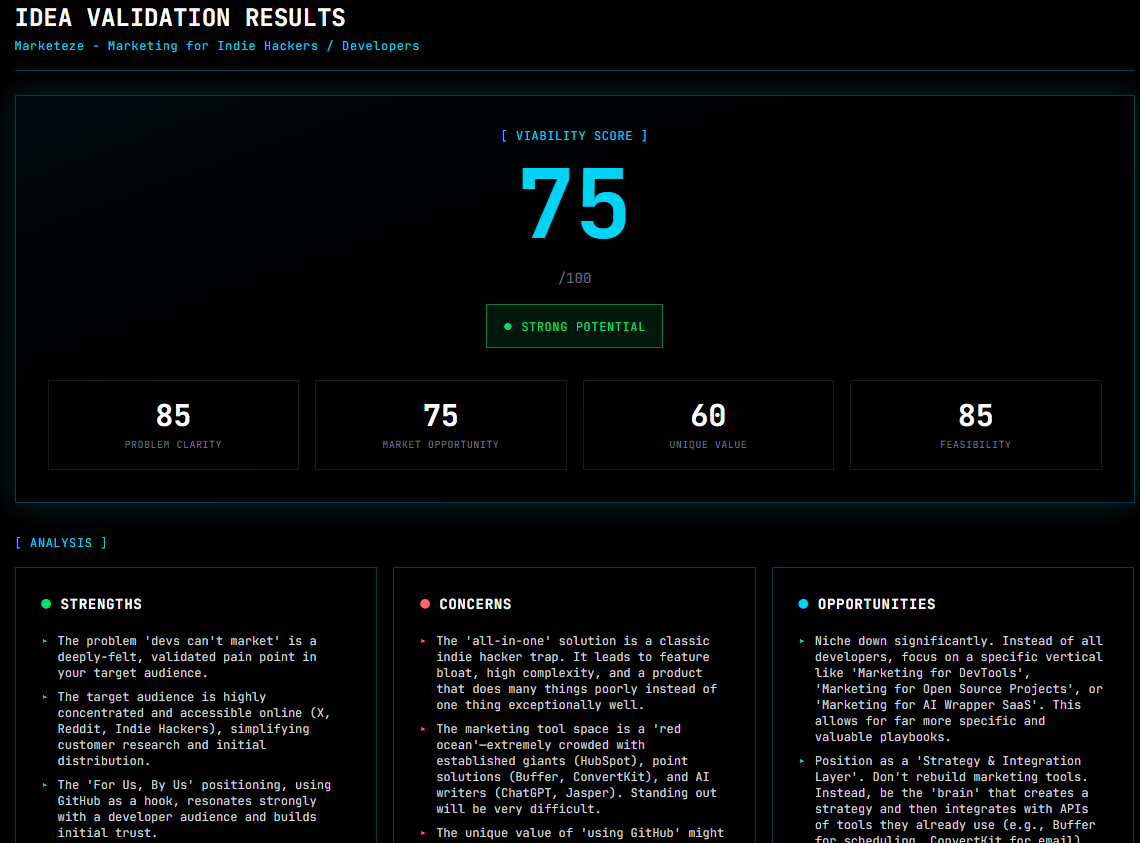Expand the Feasibility metric card

click(x=975, y=424)
